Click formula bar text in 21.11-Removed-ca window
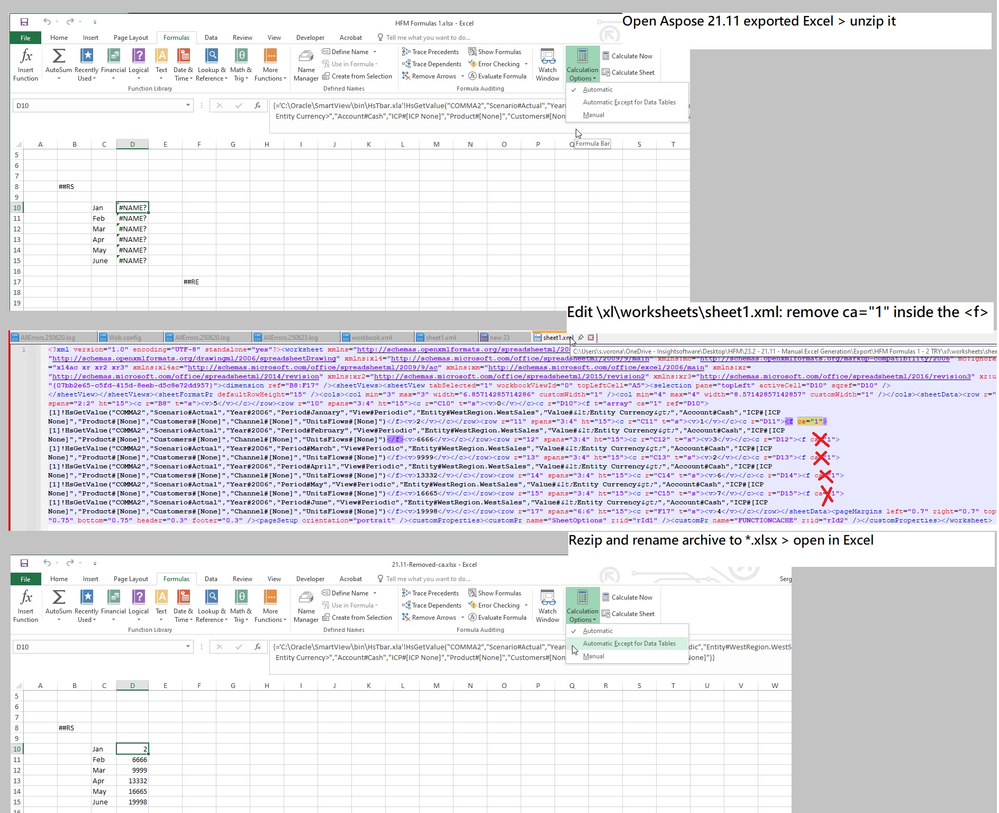999x813 pixels. [529, 652]
